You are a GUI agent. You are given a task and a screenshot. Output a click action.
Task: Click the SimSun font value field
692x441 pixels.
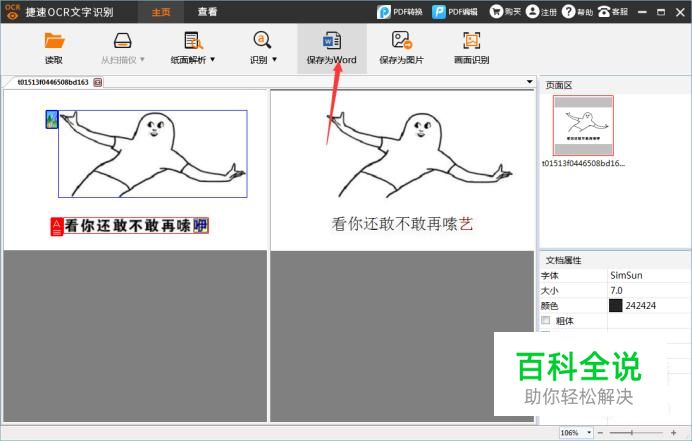coord(649,275)
